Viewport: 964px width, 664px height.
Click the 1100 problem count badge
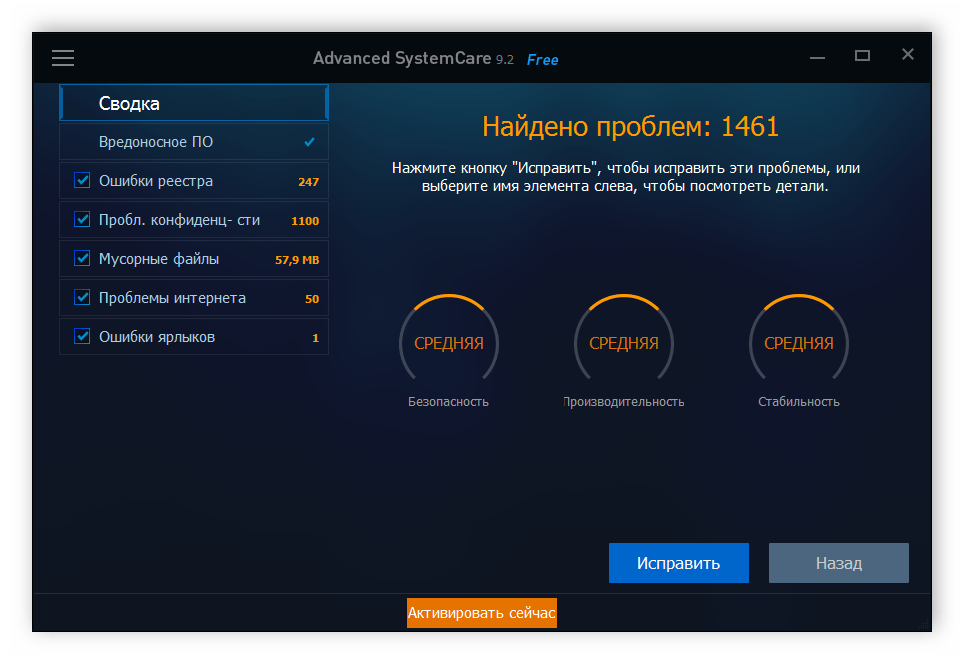pyautogui.click(x=307, y=219)
